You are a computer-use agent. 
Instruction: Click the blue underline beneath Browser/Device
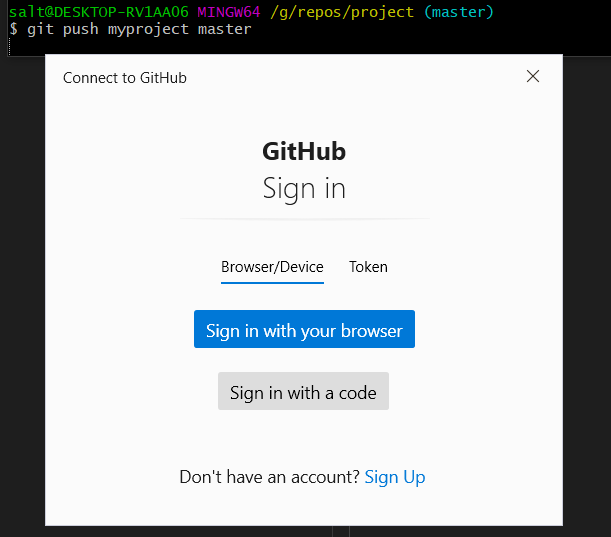[x=272, y=283]
